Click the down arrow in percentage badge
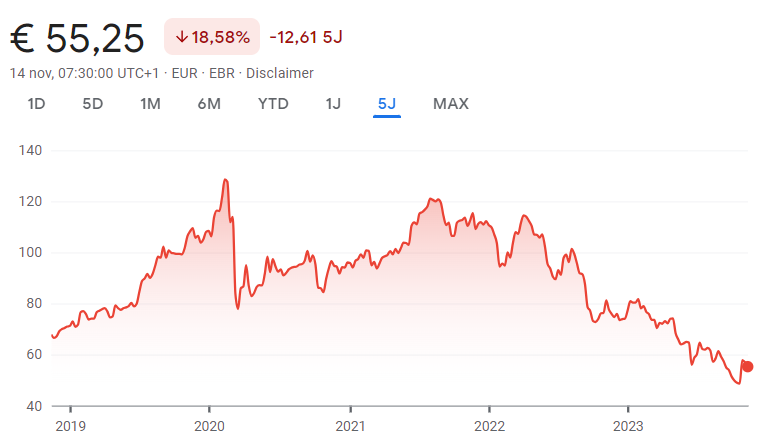 point(182,37)
